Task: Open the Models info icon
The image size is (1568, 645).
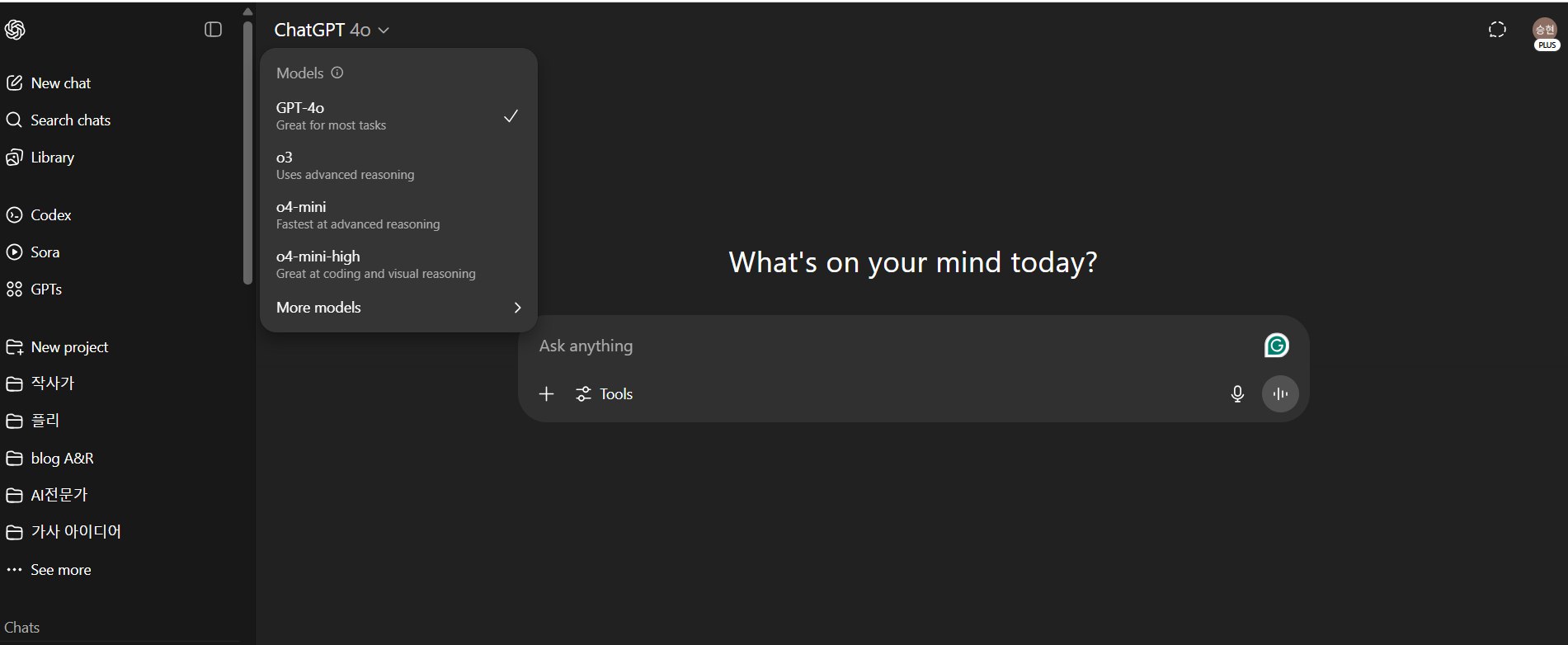Action: coord(337,73)
